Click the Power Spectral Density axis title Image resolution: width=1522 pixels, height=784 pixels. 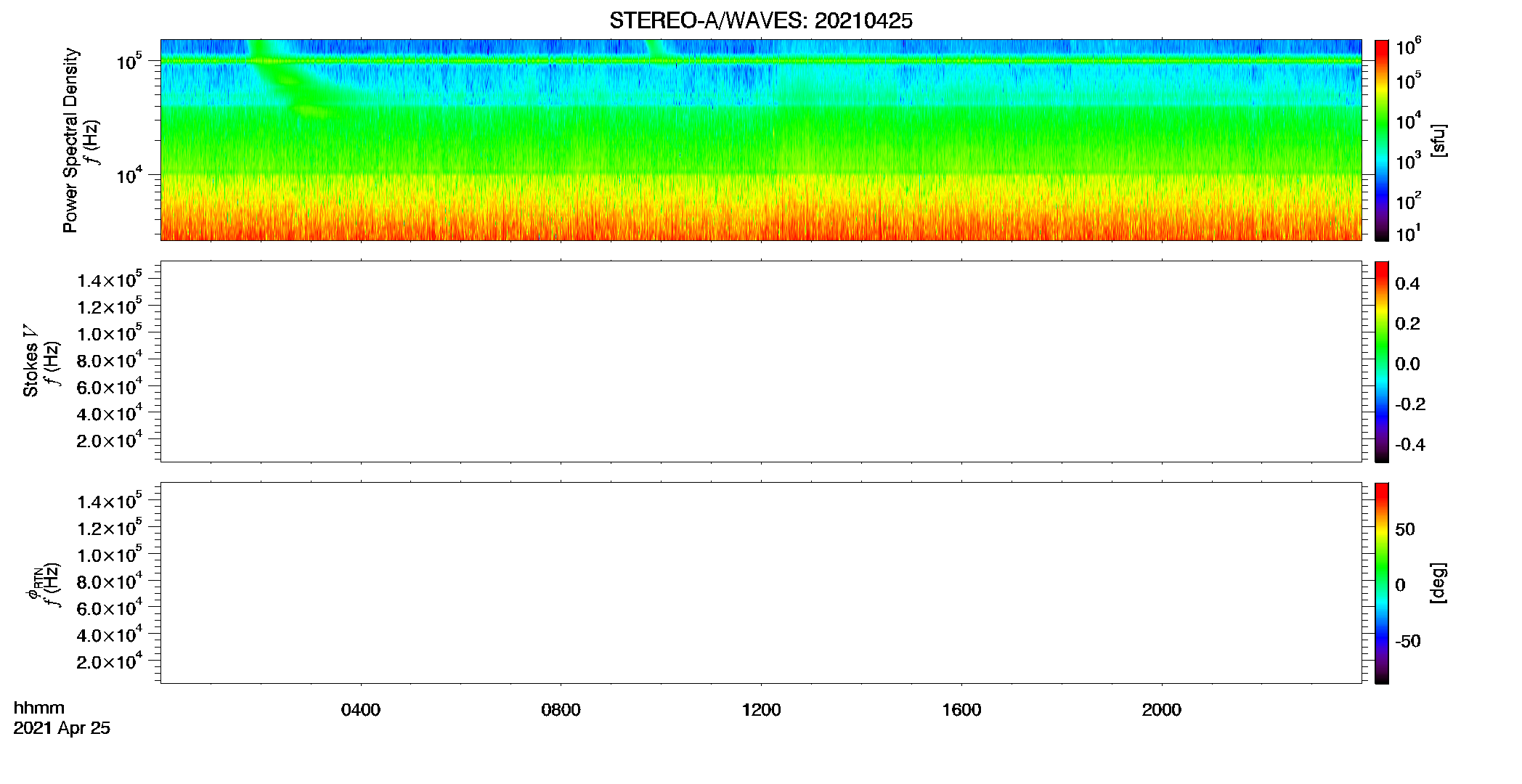70,140
